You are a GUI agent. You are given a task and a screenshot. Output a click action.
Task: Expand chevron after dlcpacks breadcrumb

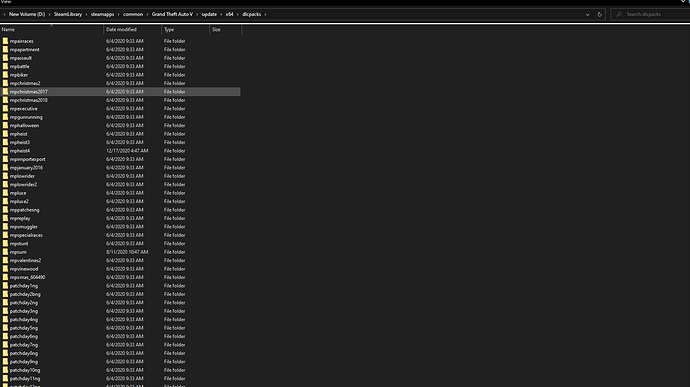click(265, 15)
